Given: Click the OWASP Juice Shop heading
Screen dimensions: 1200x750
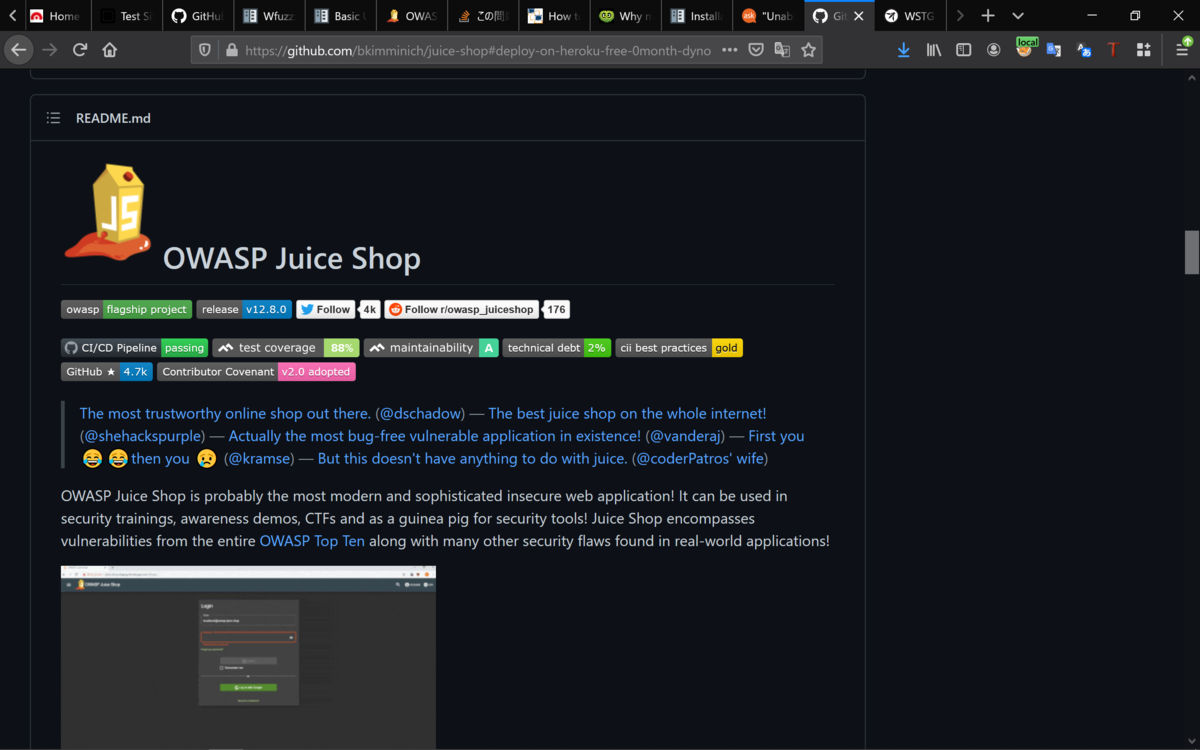Looking at the screenshot, I should click(x=292, y=259).
